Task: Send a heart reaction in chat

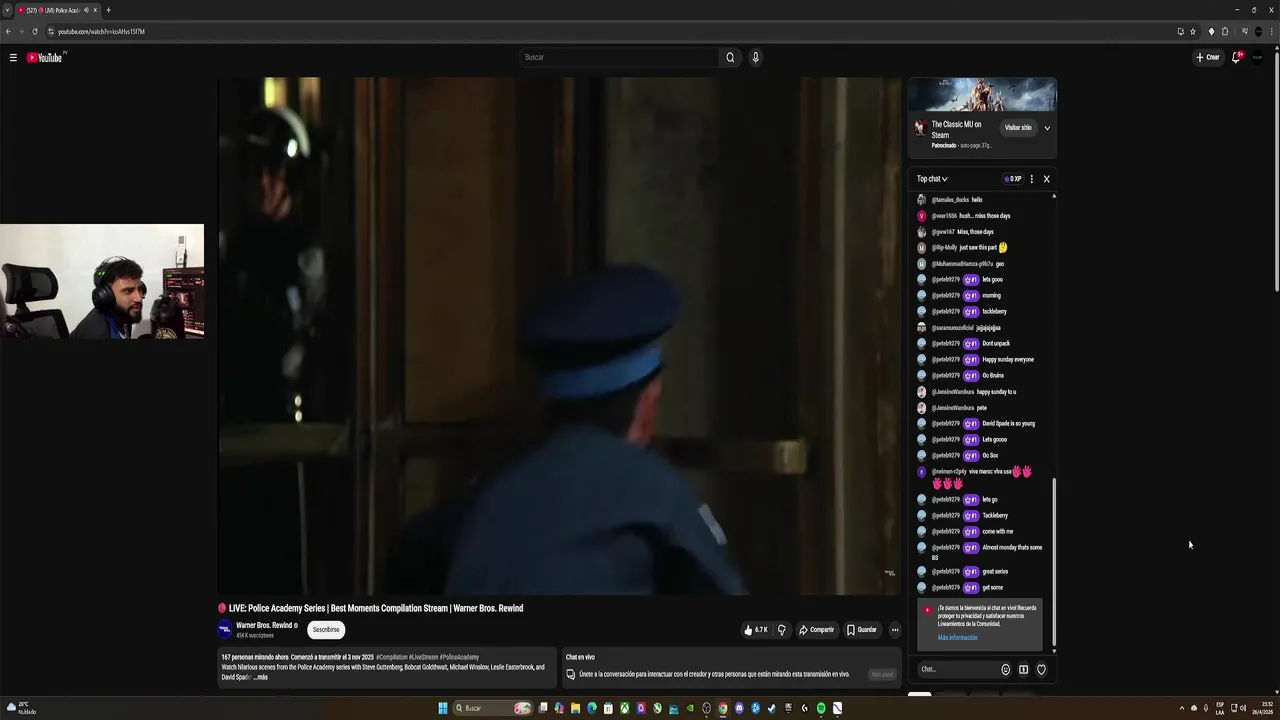Action: point(1041,669)
